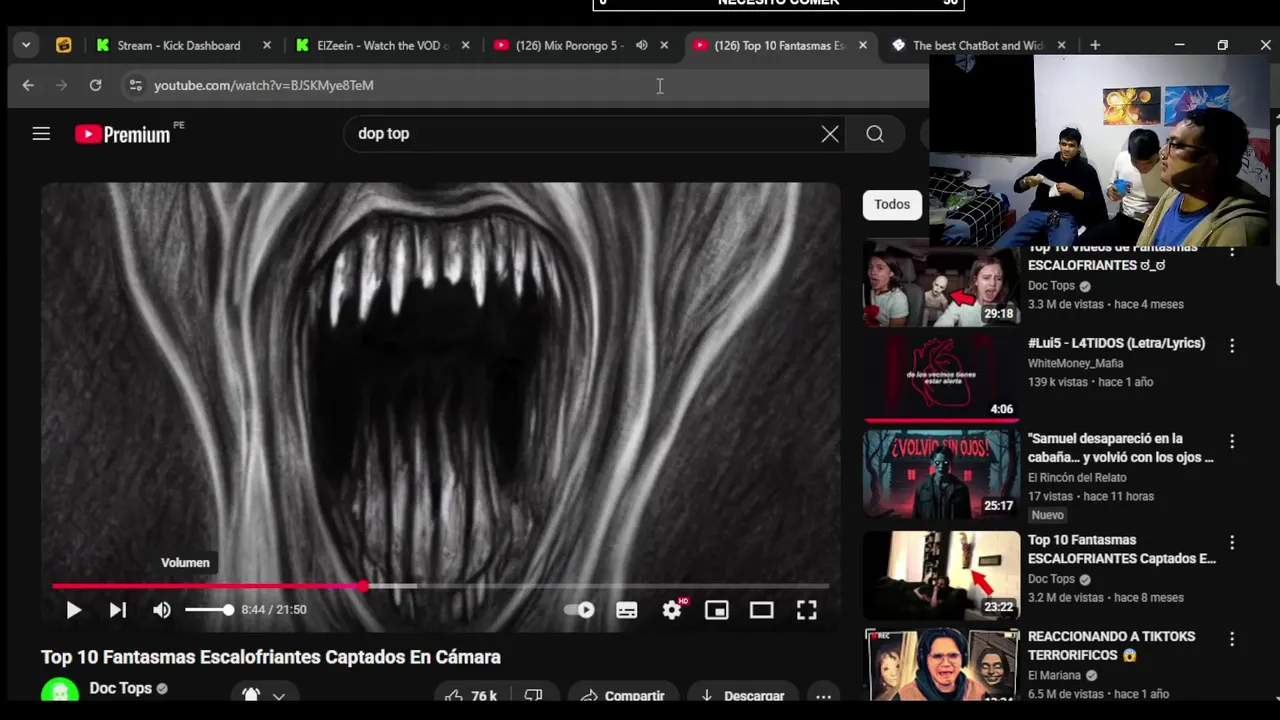This screenshot has height=720, width=1280.
Task: Open the Compartir share button
Action: pos(622,696)
